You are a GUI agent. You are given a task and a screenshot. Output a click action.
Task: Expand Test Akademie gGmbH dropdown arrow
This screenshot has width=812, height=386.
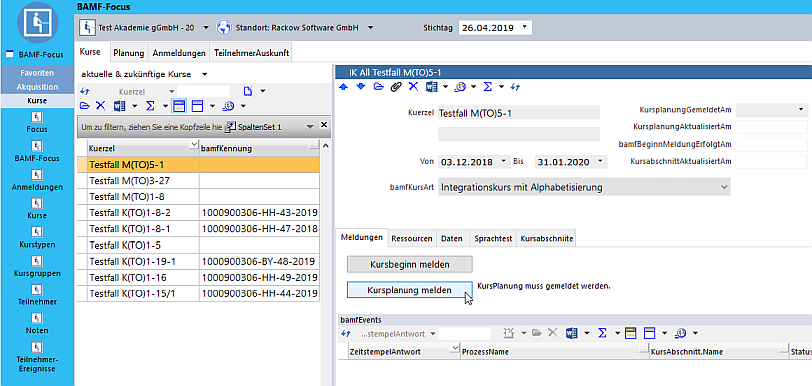(x=206, y=27)
